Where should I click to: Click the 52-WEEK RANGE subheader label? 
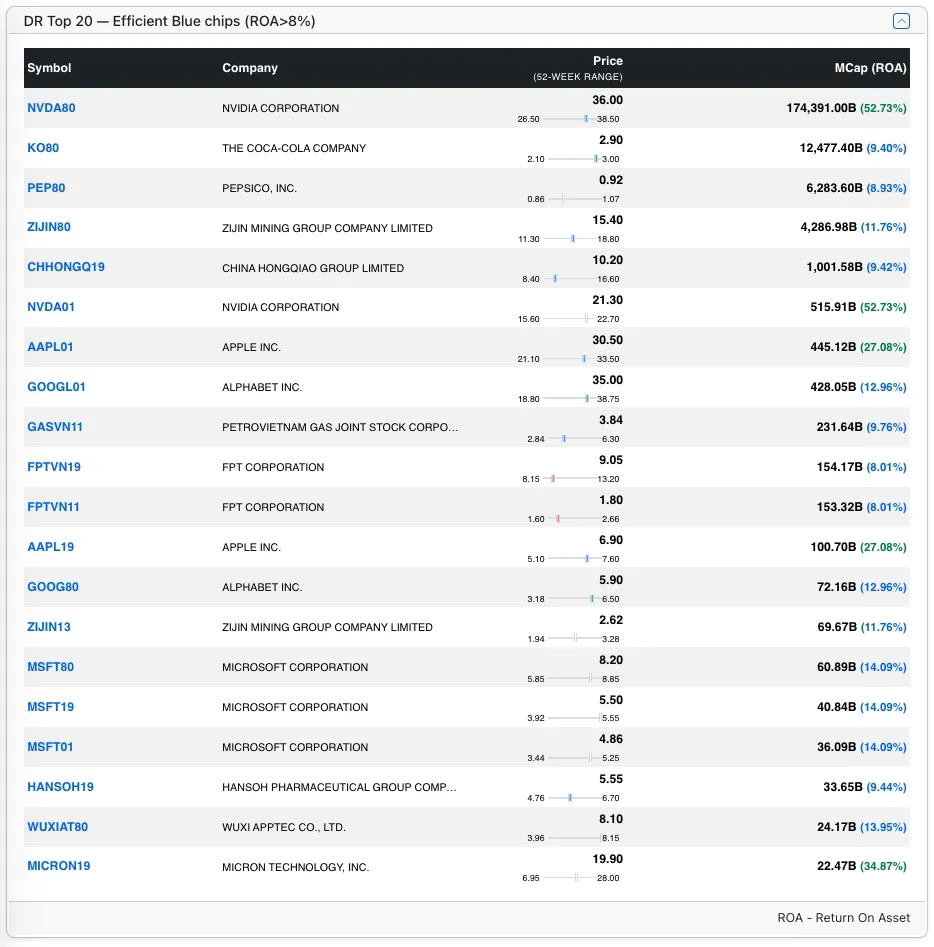pos(578,77)
